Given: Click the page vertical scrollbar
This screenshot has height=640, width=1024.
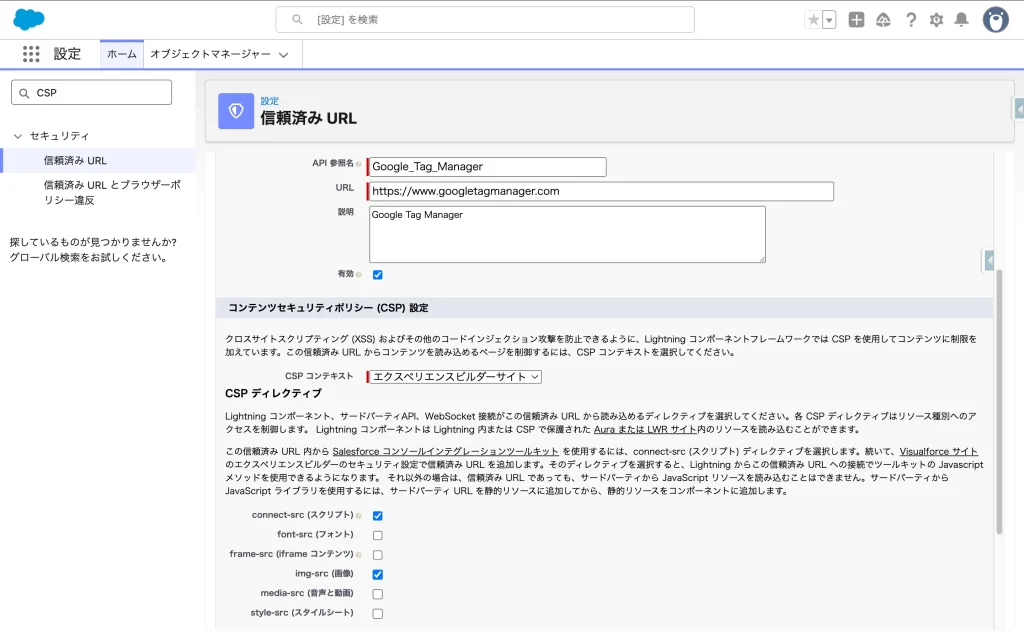Looking at the screenshot, I should (x=998, y=400).
